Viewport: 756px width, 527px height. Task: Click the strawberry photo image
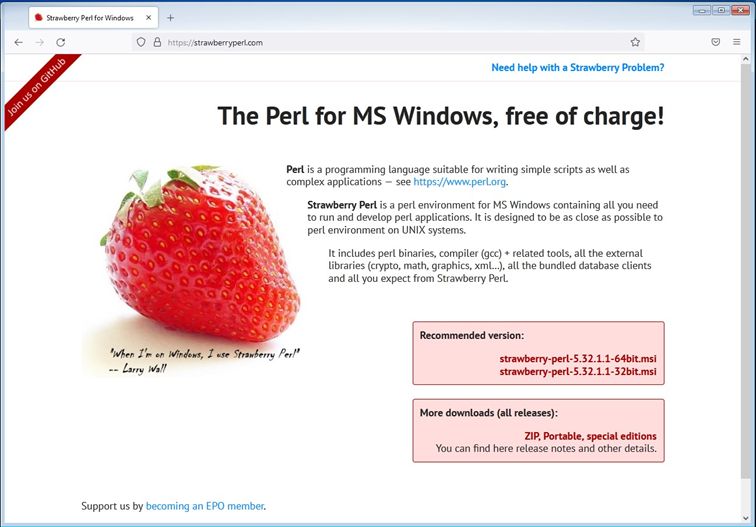click(x=193, y=270)
